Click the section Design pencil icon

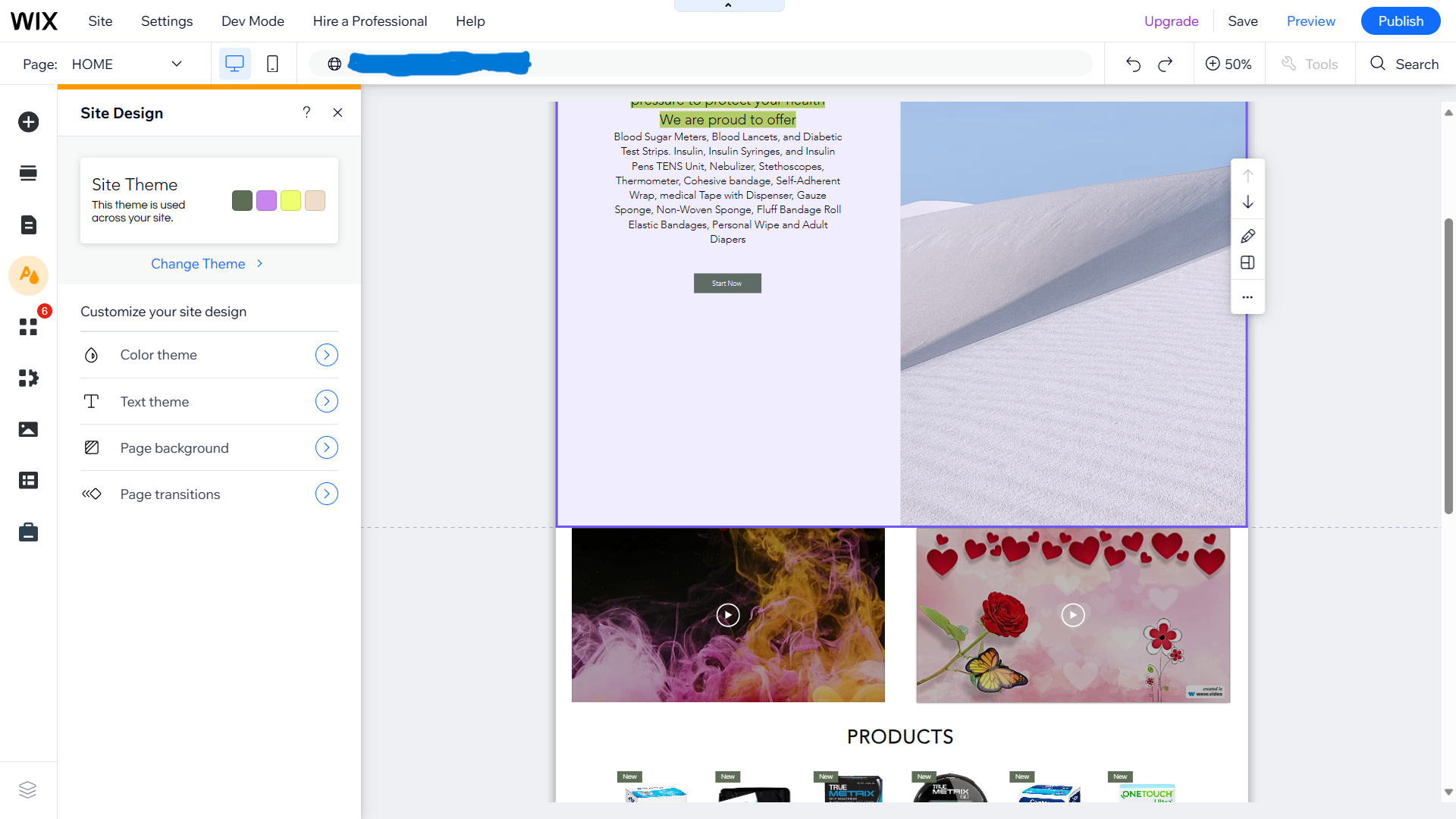(x=1247, y=236)
